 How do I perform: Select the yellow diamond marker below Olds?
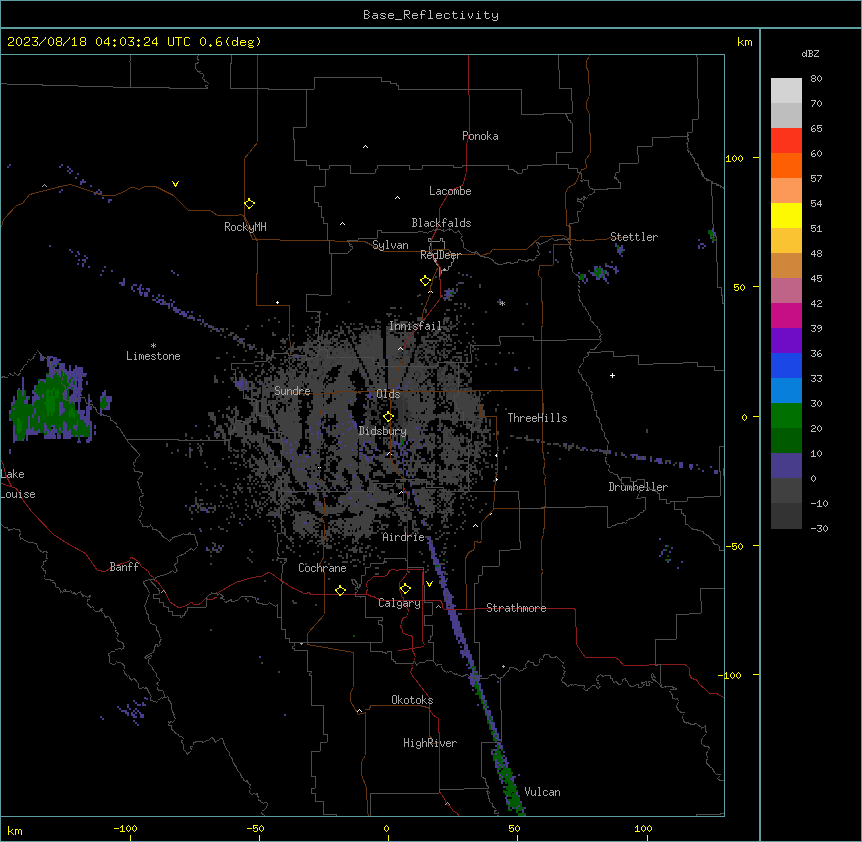(x=389, y=417)
